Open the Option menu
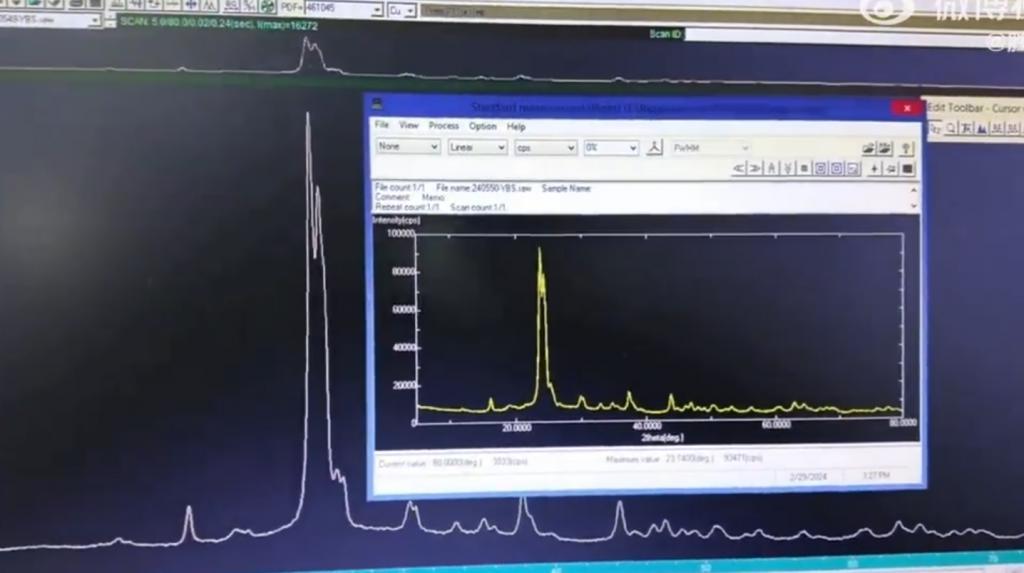This screenshot has width=1024, height=573. [482, 127]
